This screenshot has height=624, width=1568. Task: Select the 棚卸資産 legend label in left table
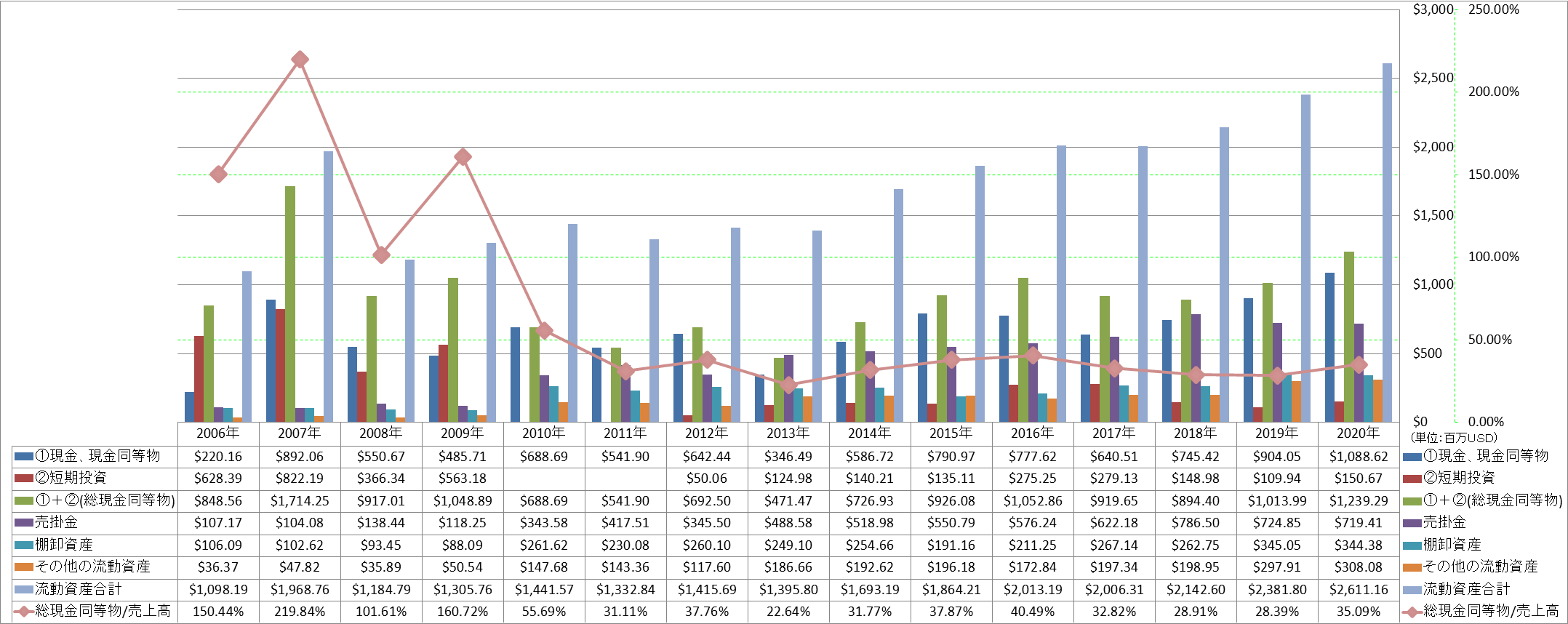(63, 545)
